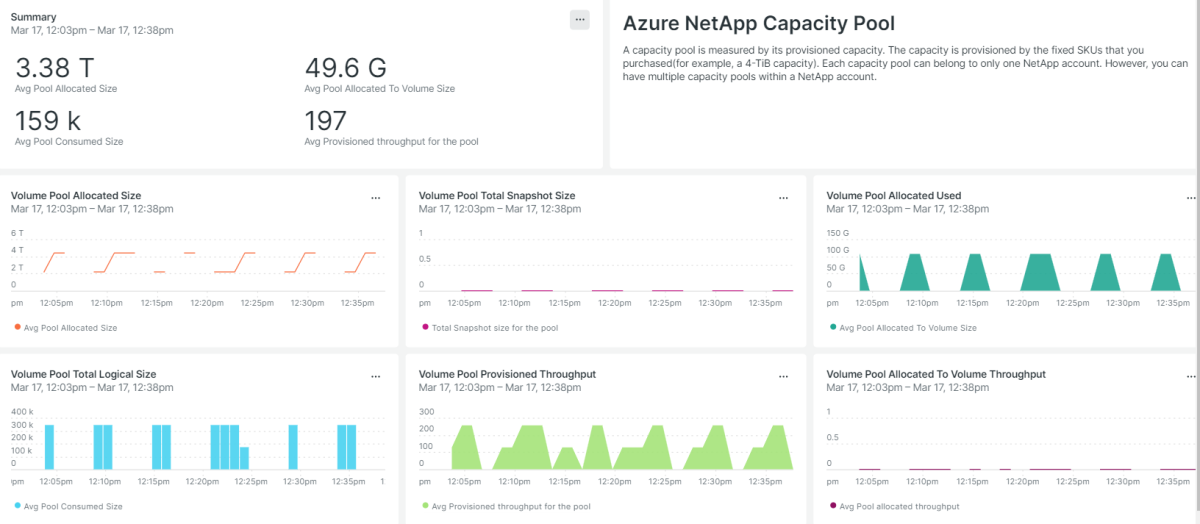Toggle the blue Avg Pool Consumed Size legend
Viewport: 1200px width, 524px height.
click(68, 506)
